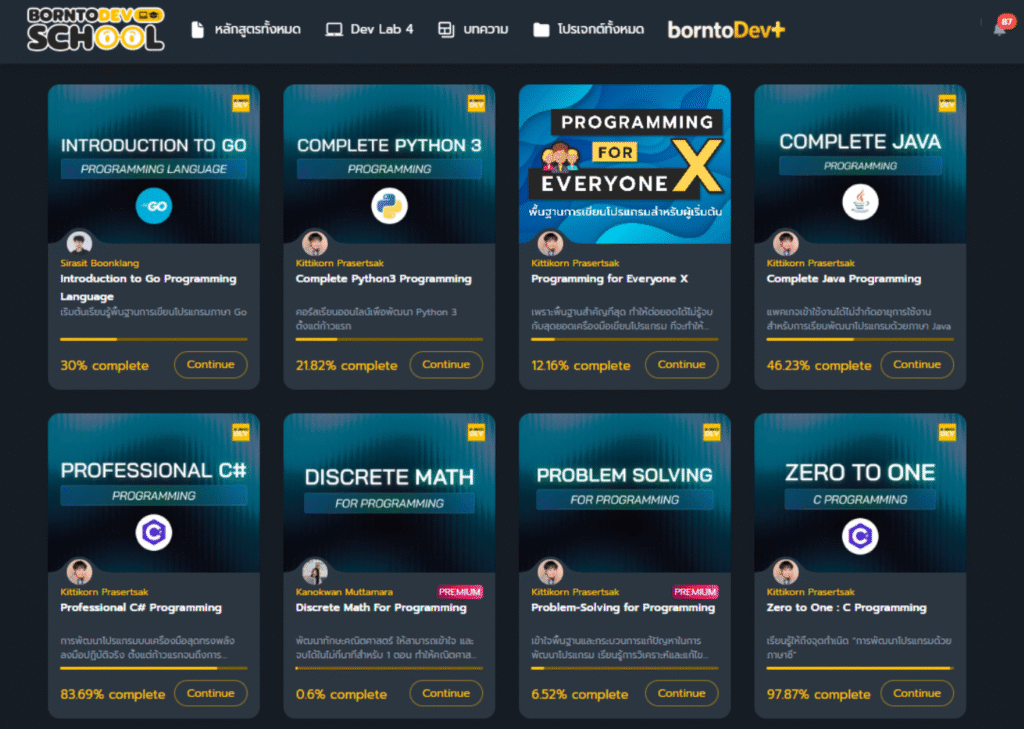Image resolution: width=1024 pixels, height=729 pixels.
Task: Open borntoDev+ from the navbar
Action: (726, 29)
